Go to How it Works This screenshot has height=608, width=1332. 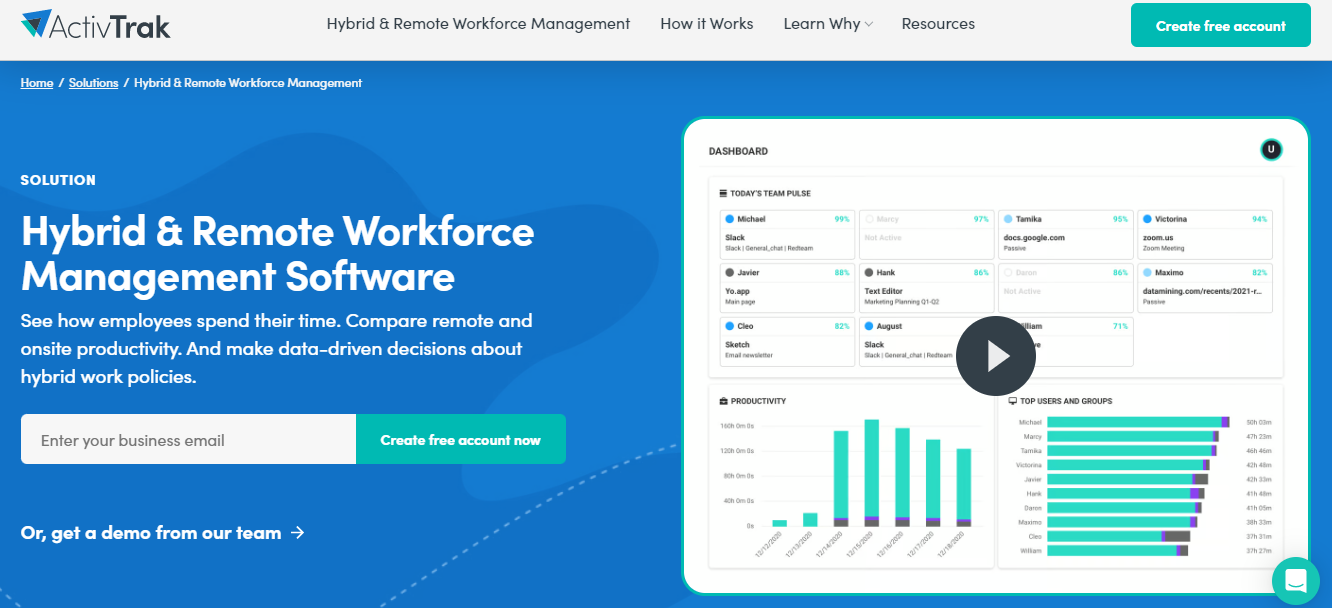[707, 24]
